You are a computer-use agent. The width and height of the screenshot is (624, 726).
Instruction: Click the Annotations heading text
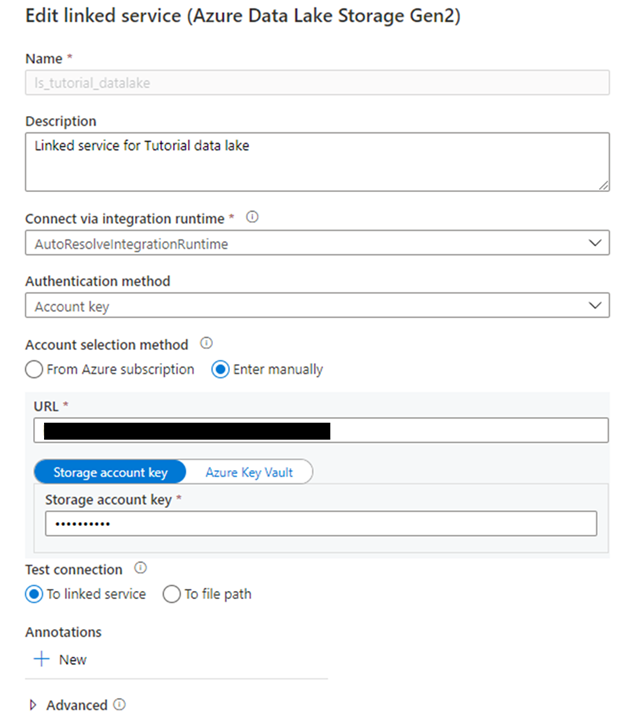coord(63,632)
